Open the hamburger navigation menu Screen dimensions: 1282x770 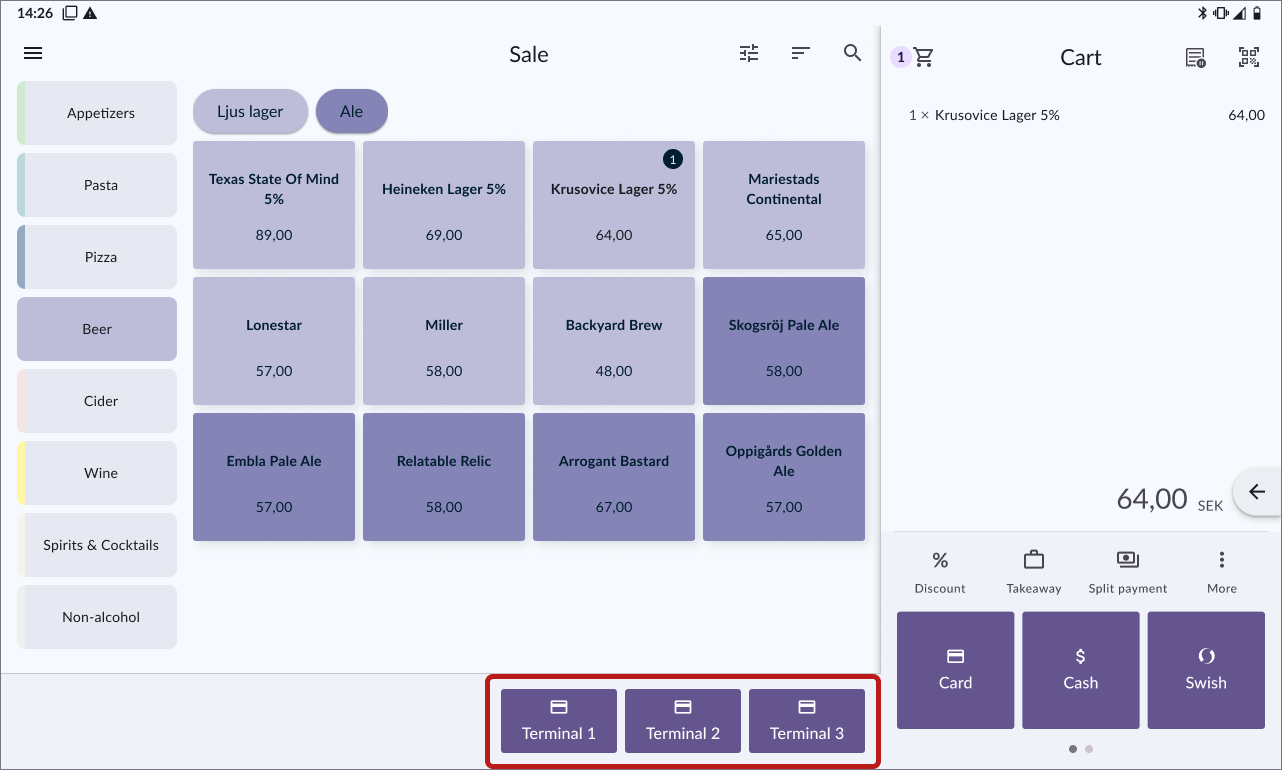point(33,53)
